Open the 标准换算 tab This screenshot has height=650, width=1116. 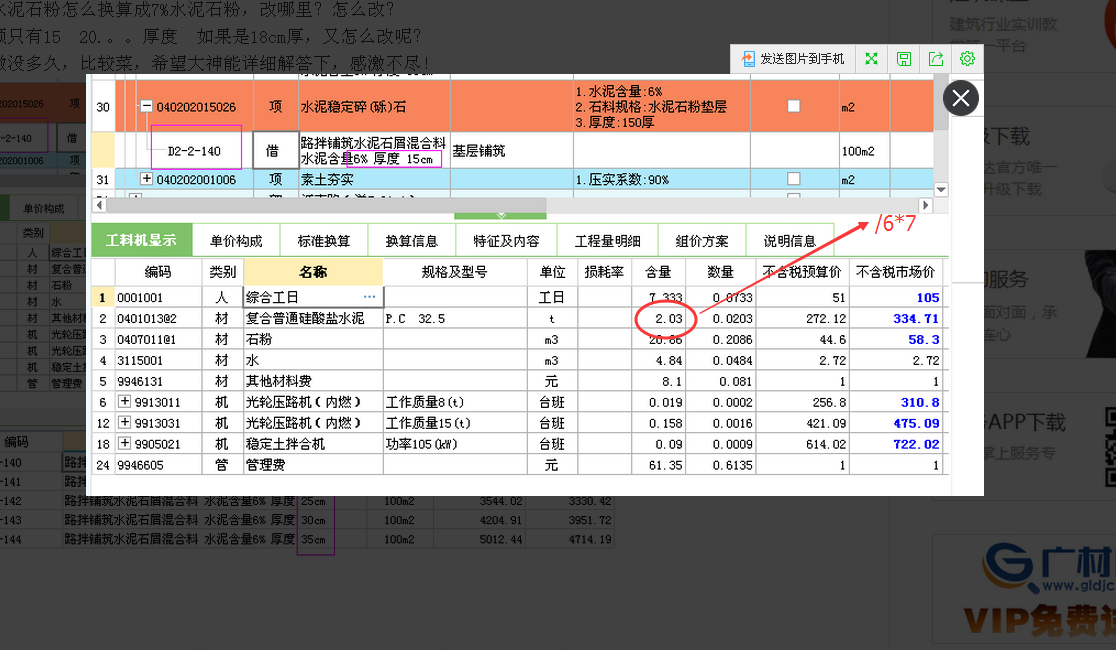click(324, 241)
